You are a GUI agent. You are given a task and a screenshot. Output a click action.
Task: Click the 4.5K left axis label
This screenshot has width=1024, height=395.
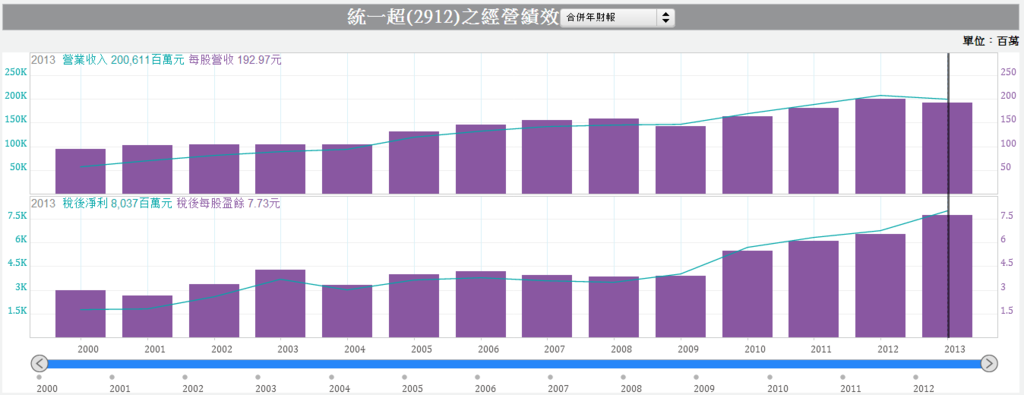point(17,263)
